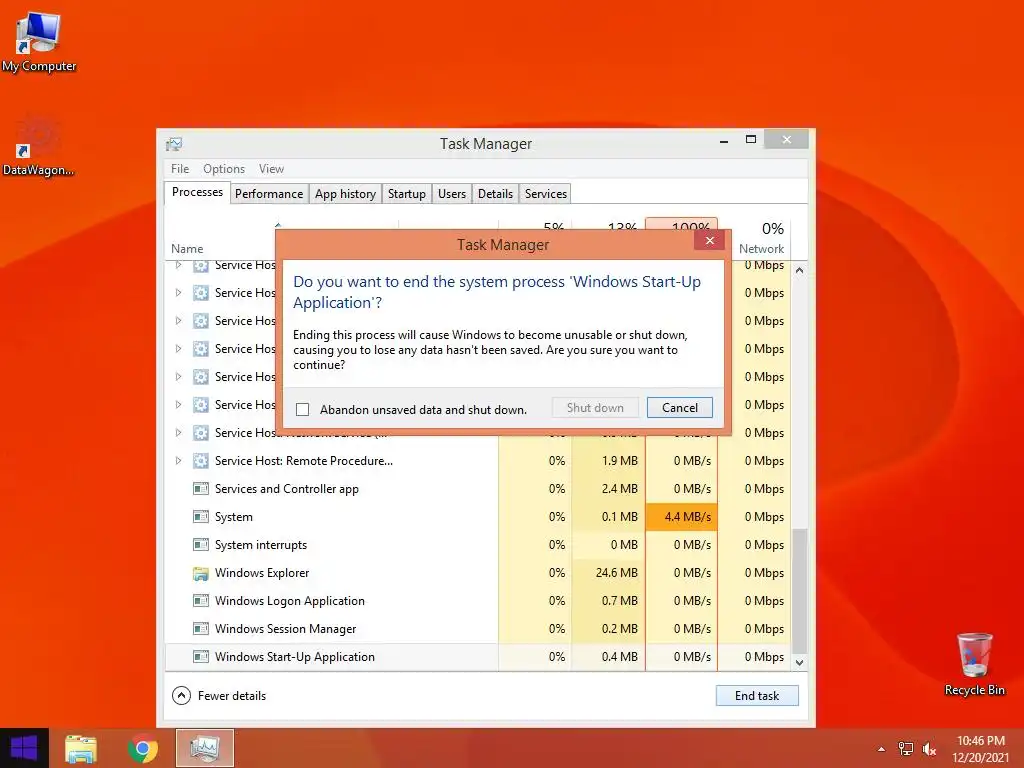Click the greyed-out Shut down button
The width and height of the screenshot is (1024, 768).
click(x=595, y=408)
